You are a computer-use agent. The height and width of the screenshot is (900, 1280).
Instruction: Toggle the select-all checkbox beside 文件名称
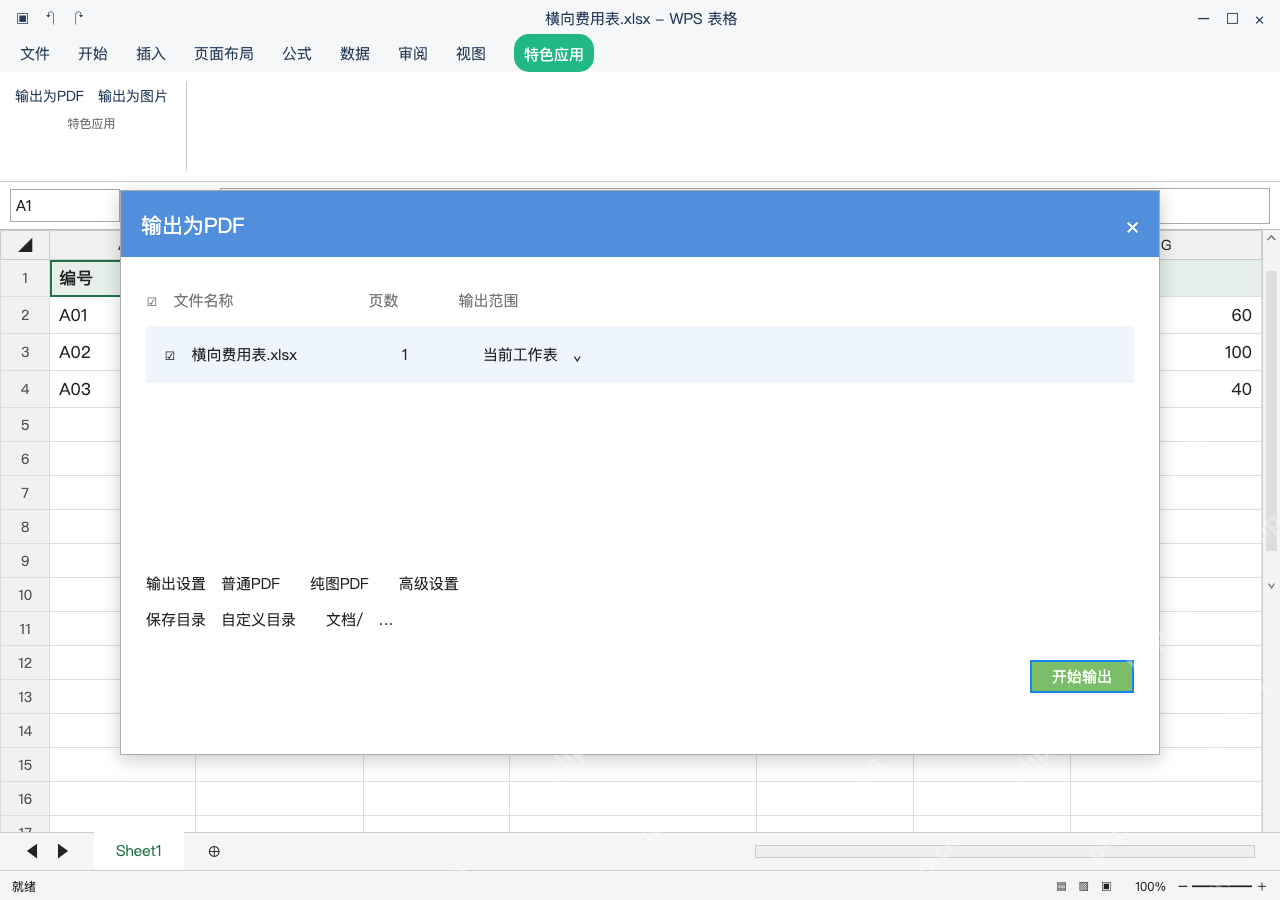click(152, 301)
